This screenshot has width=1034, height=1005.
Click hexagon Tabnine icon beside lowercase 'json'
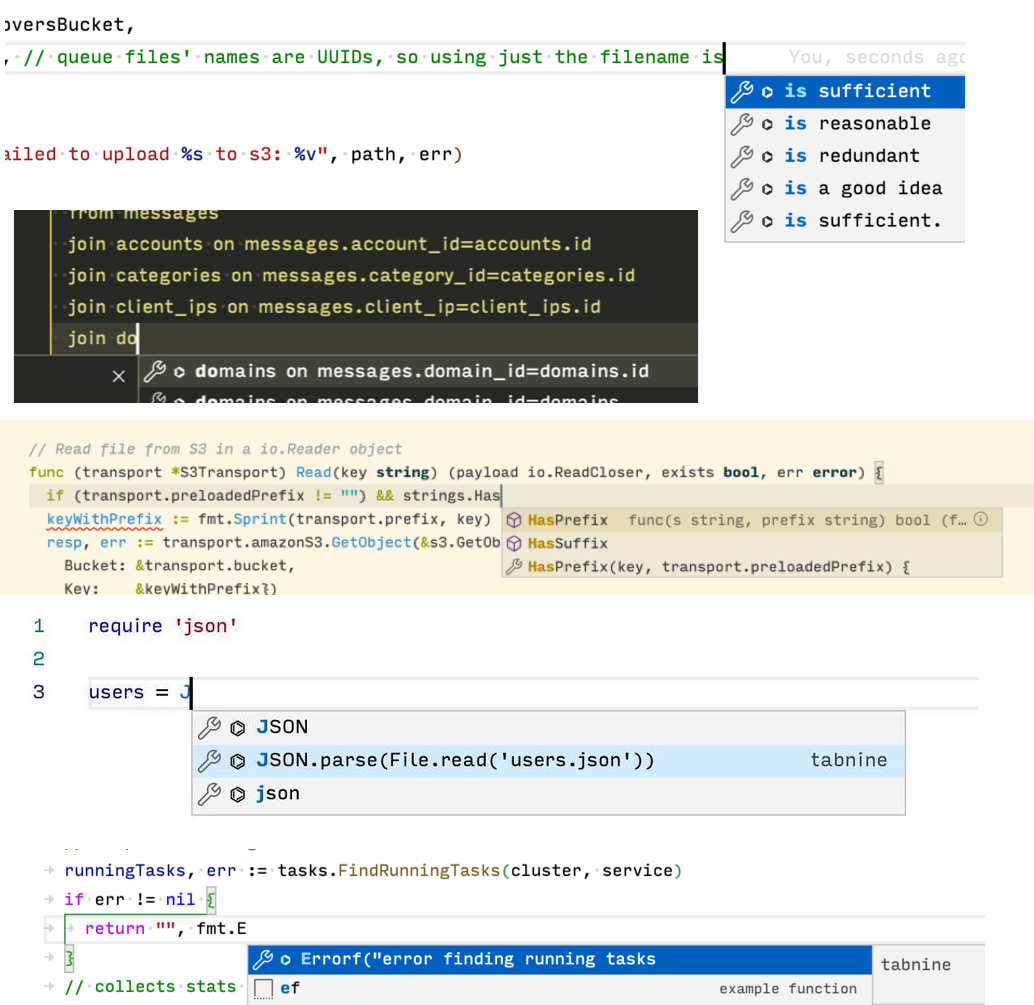(x=237, y=795)
